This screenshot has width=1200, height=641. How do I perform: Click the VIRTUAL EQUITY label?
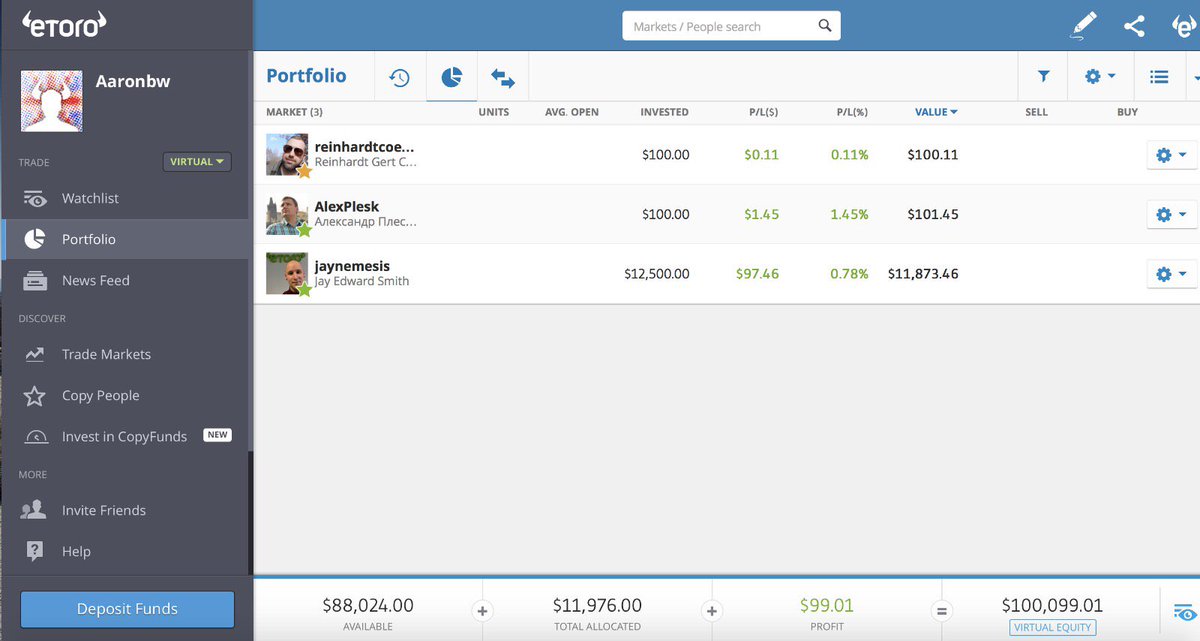tap(1052, 627)
